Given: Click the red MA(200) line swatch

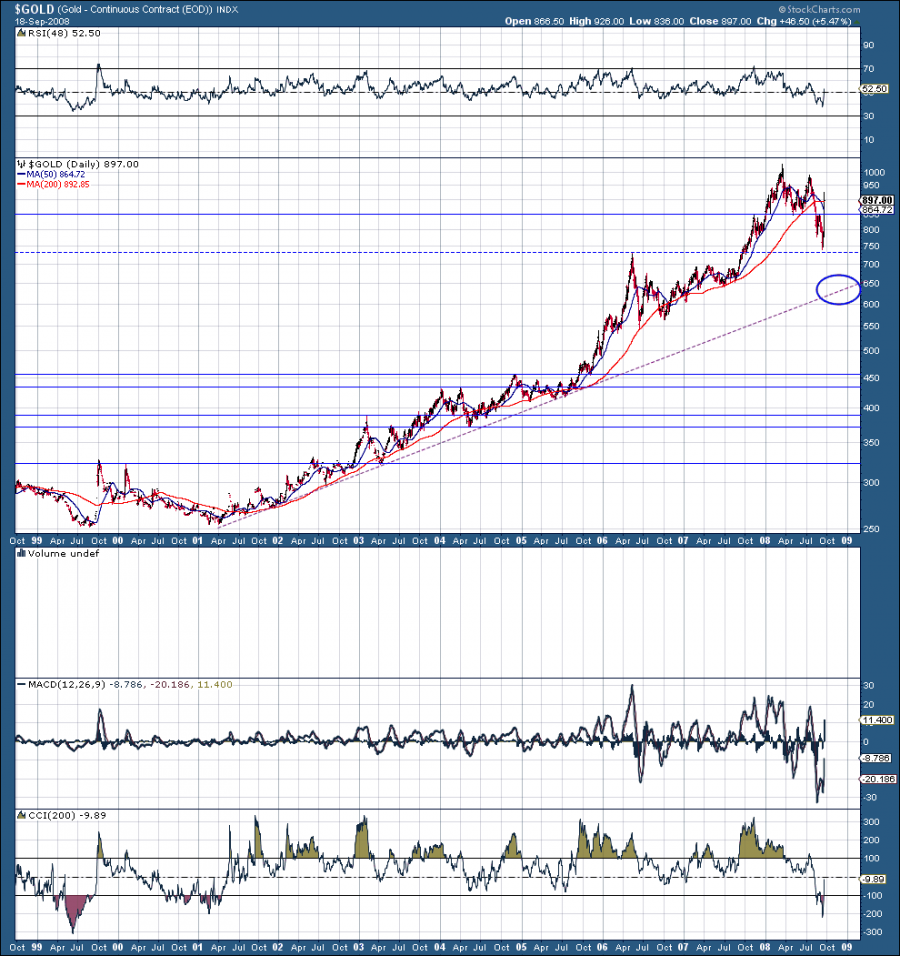Looking at the screenshot, I should point(21,184).
